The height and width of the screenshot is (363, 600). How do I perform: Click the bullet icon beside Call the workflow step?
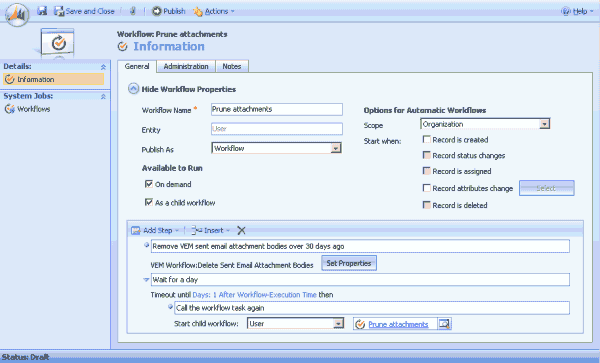click(x=170, y=307)
